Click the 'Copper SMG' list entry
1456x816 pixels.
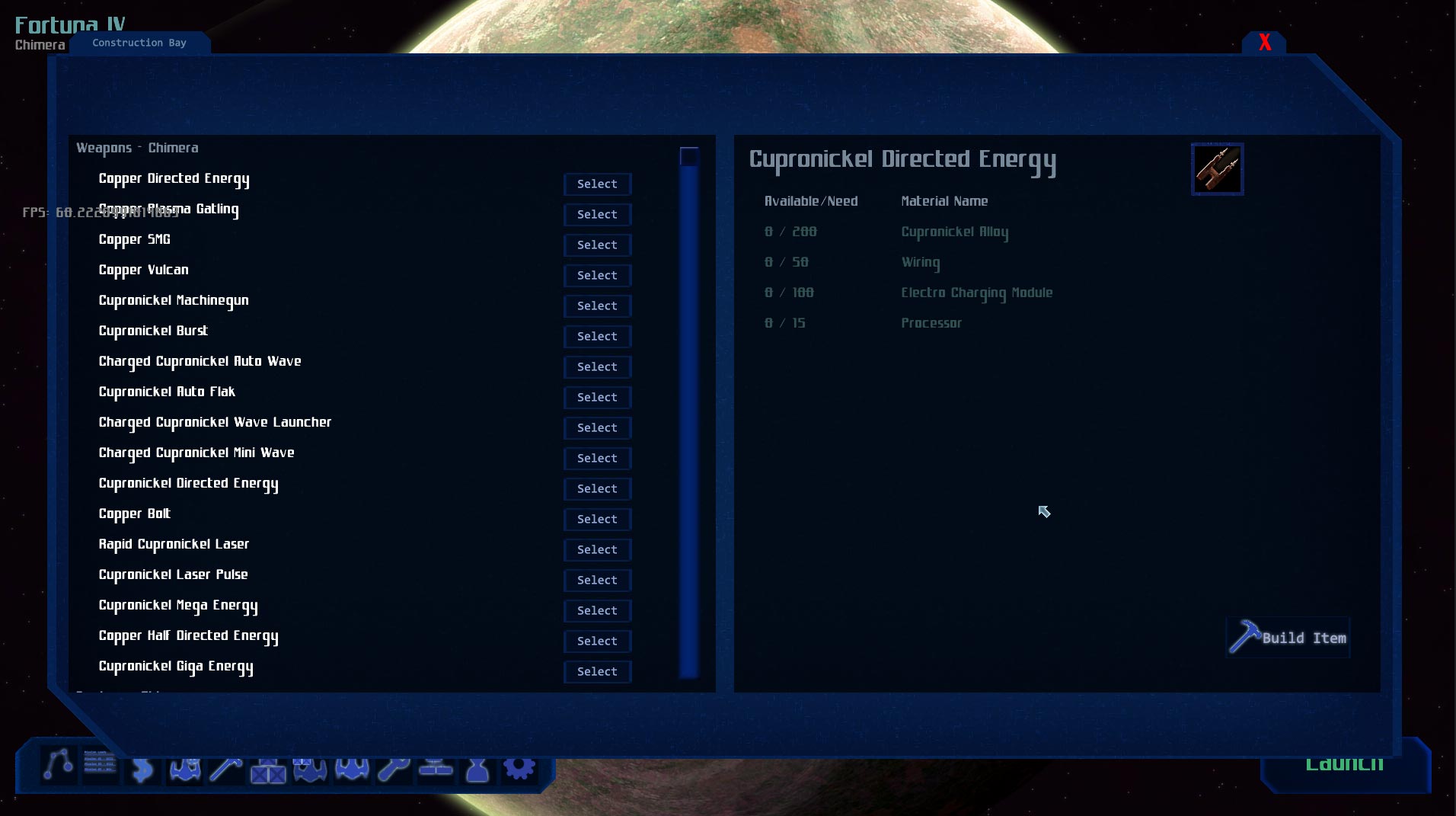(x=135, y=240)
